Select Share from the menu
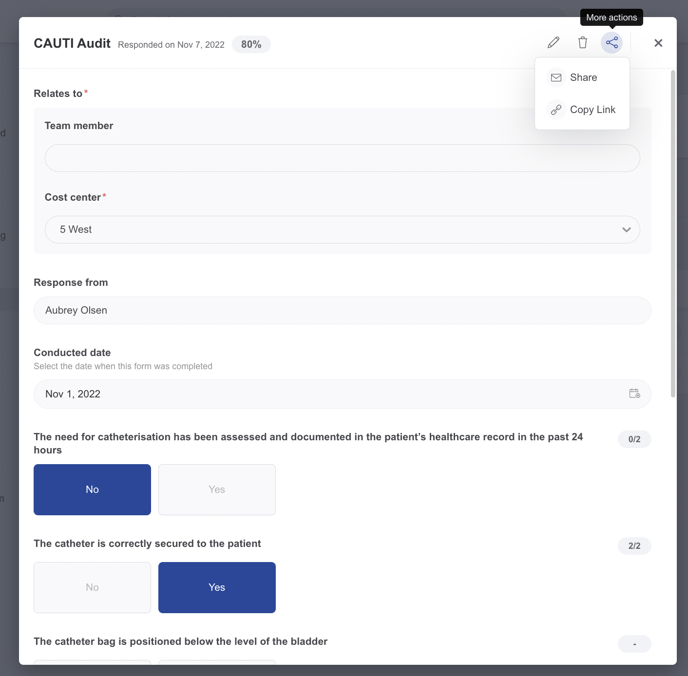Image resolution: width=688 pixels, height=676 pixels. click(582, 78)
